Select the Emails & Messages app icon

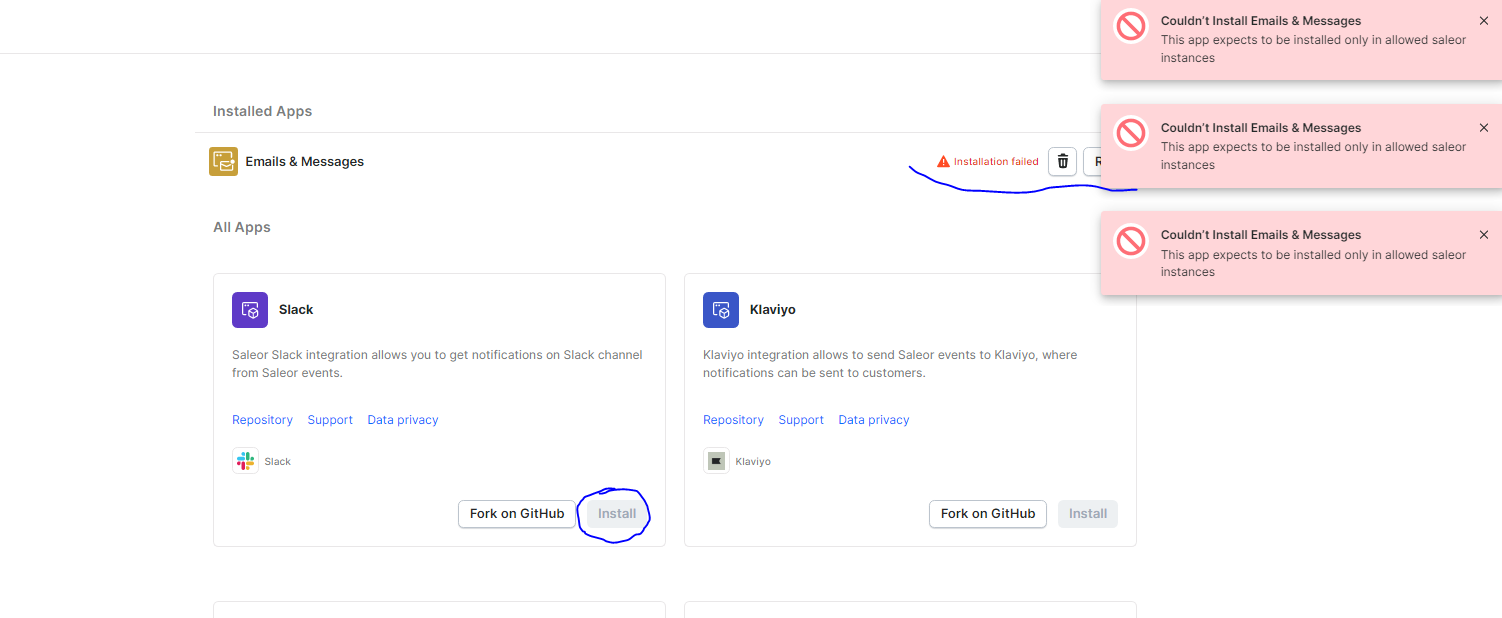[223, 161]
